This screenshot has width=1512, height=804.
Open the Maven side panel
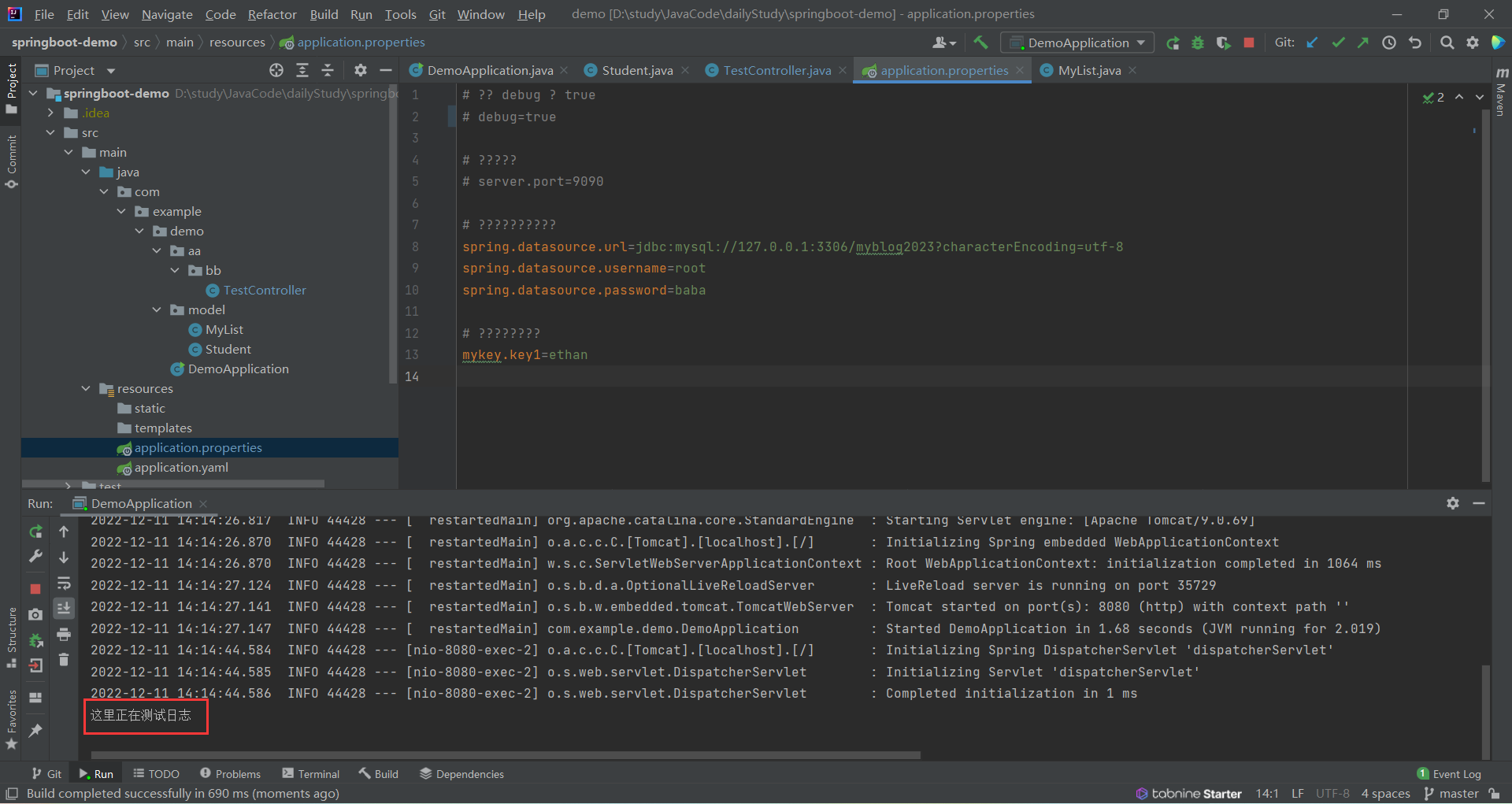(1501, 91)
